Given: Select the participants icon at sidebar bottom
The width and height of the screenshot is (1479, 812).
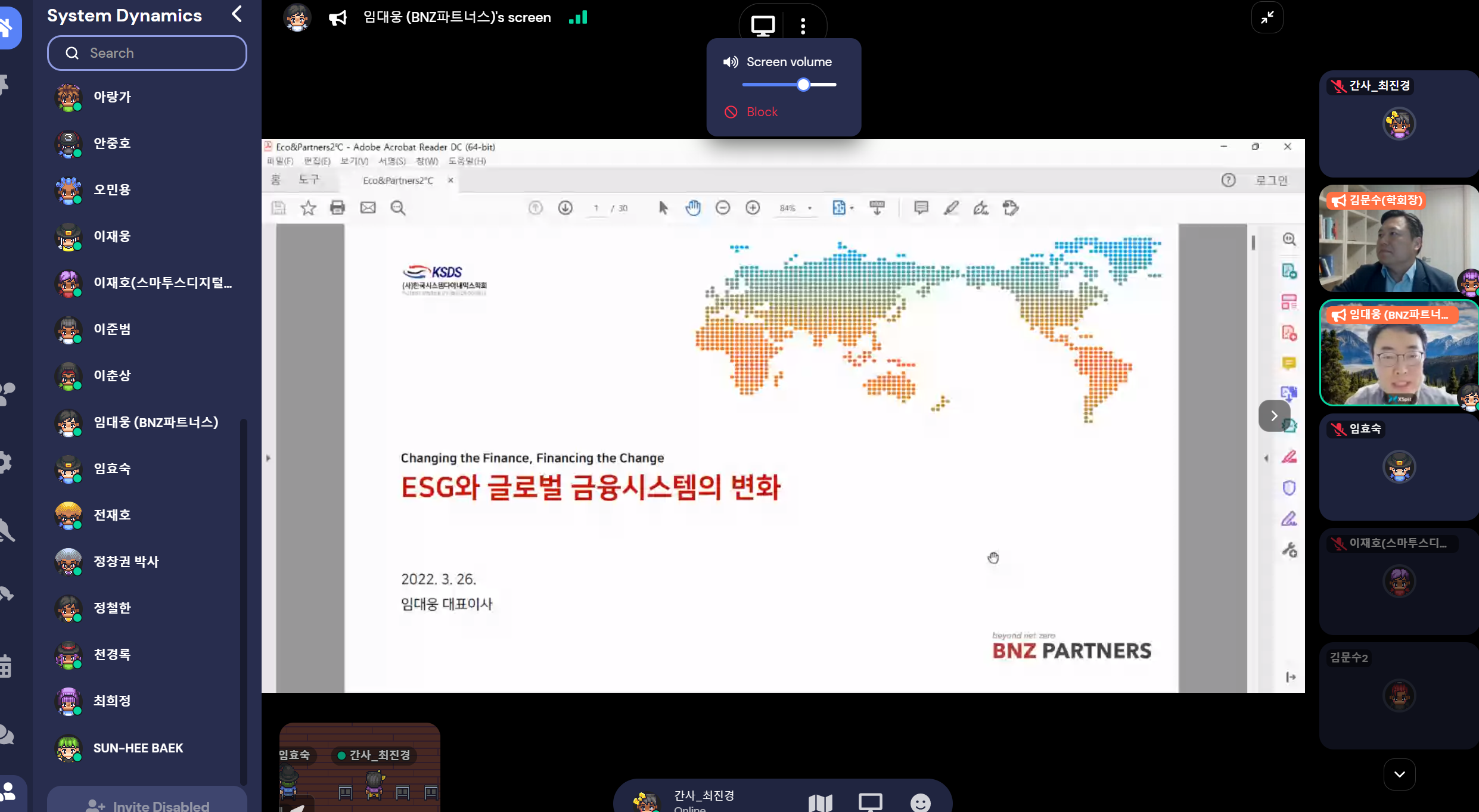Looking at the screenshot, I should [9, 792].
